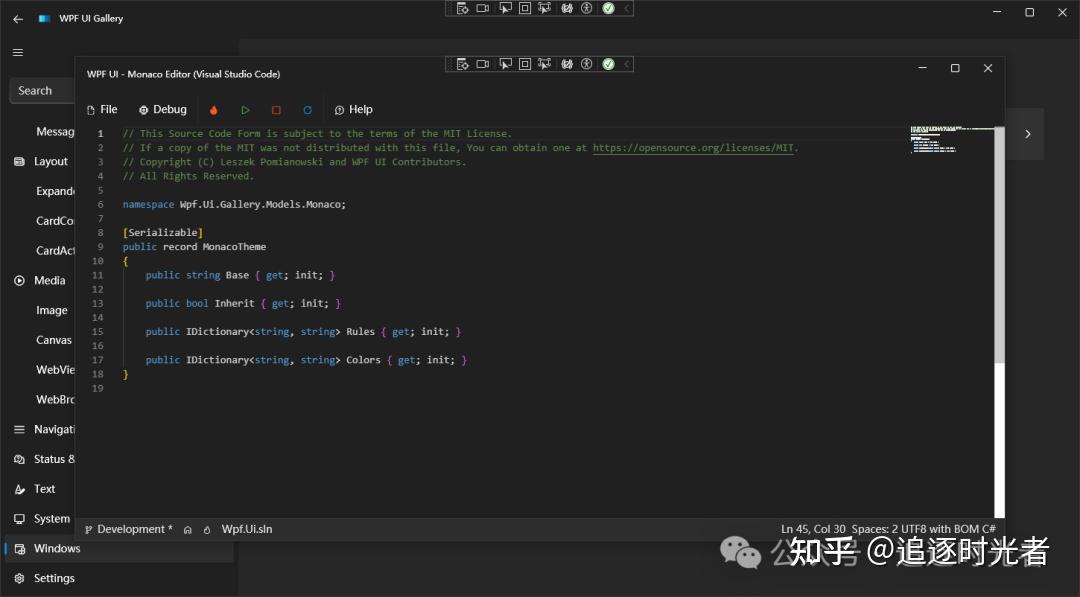Toggle the hamburger navigation menu in WPF UI Gallery

tap(18, 52)
